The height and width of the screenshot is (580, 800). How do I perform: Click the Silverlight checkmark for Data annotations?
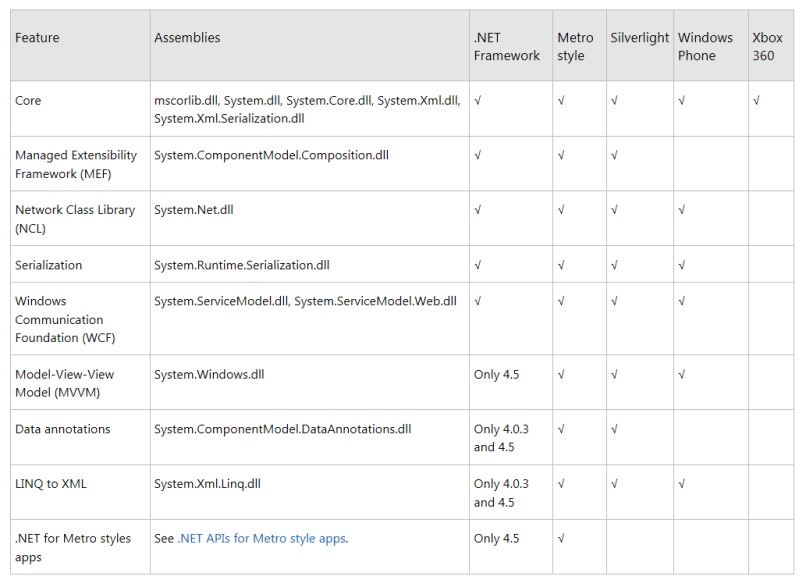(x=614, y=428)
